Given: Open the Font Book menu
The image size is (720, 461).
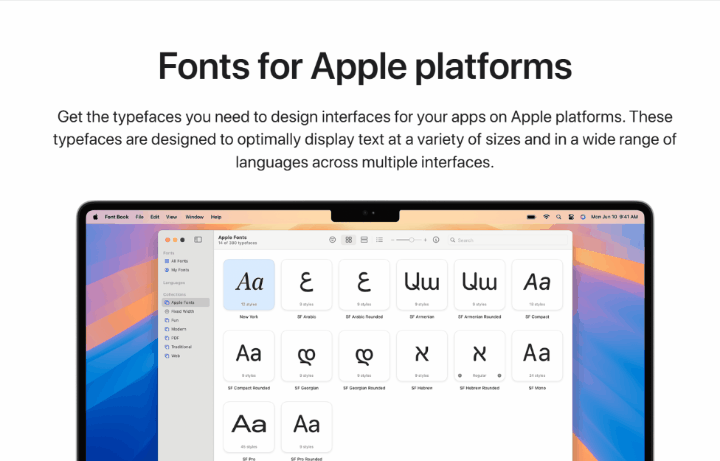Looking at the screenshot, I should point(117,217).
